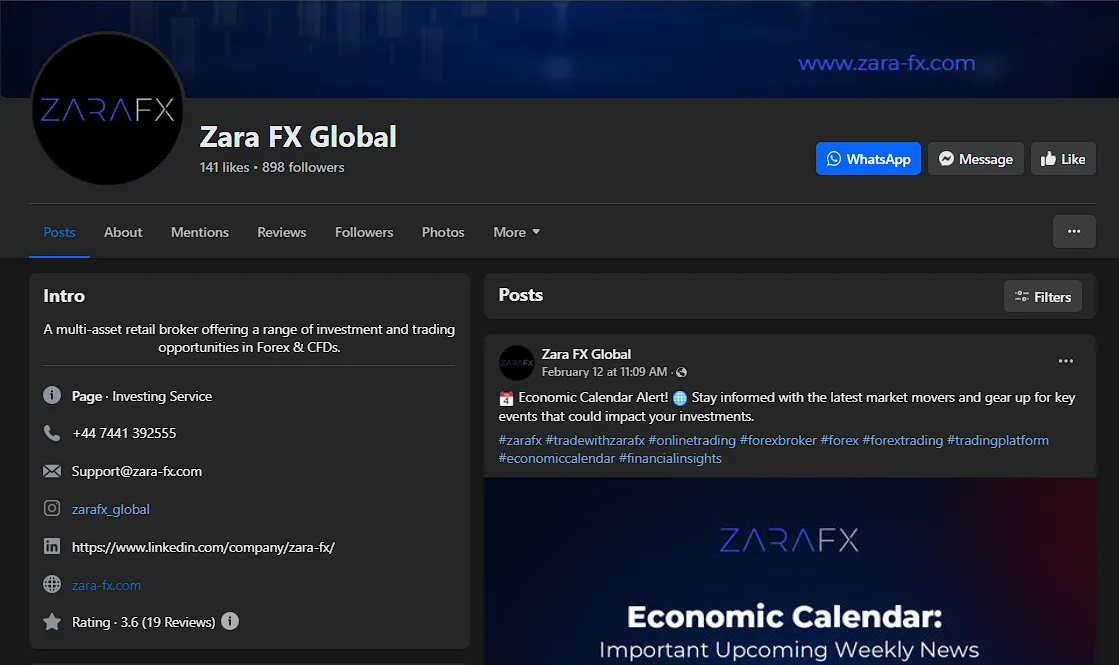
Task: Open the Followers tab
Action: coord(364,232)
